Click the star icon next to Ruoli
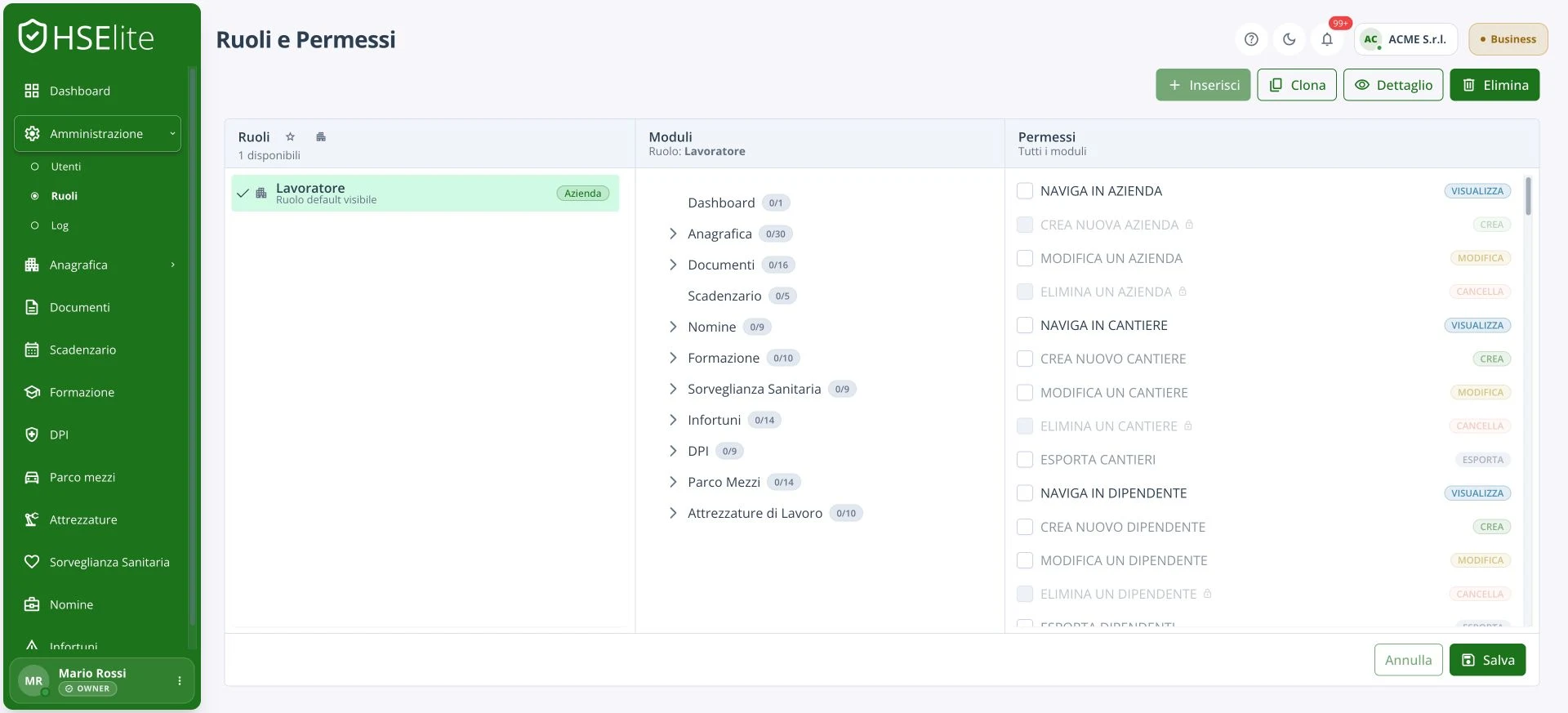 [290, 136]
